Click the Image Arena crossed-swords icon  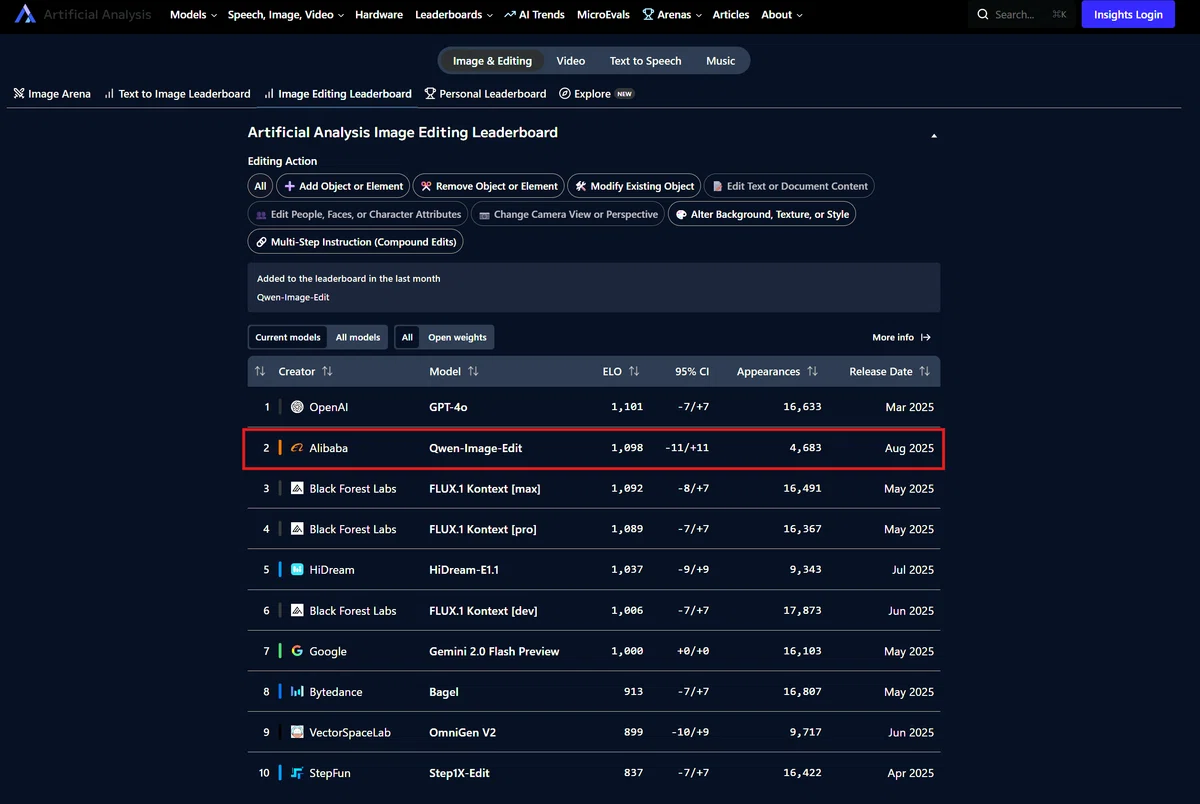[19, 94]
